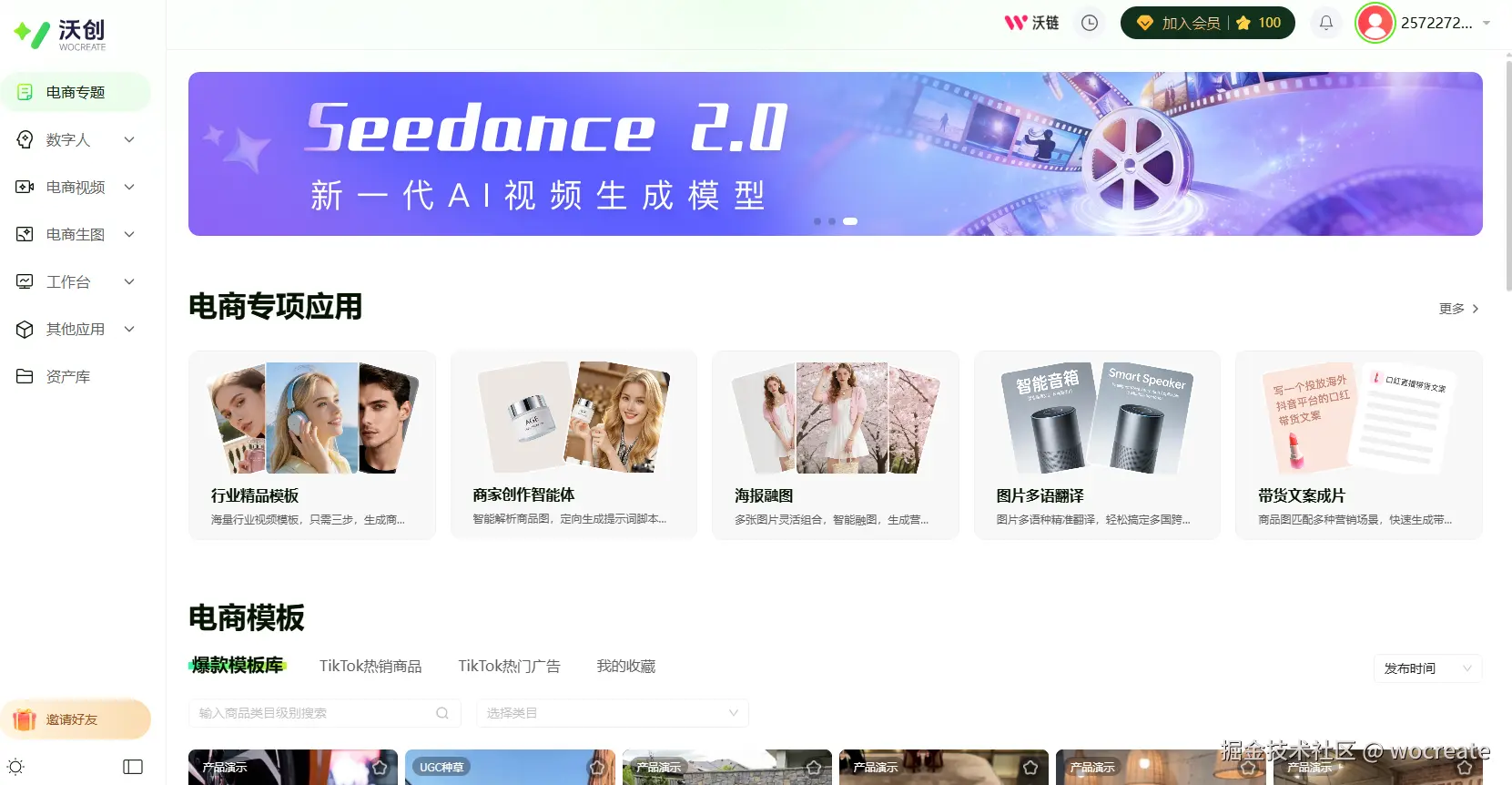Expand the 电商生图 menu chevron
Screen dimensions: 1512x785
tap(129, 234)
